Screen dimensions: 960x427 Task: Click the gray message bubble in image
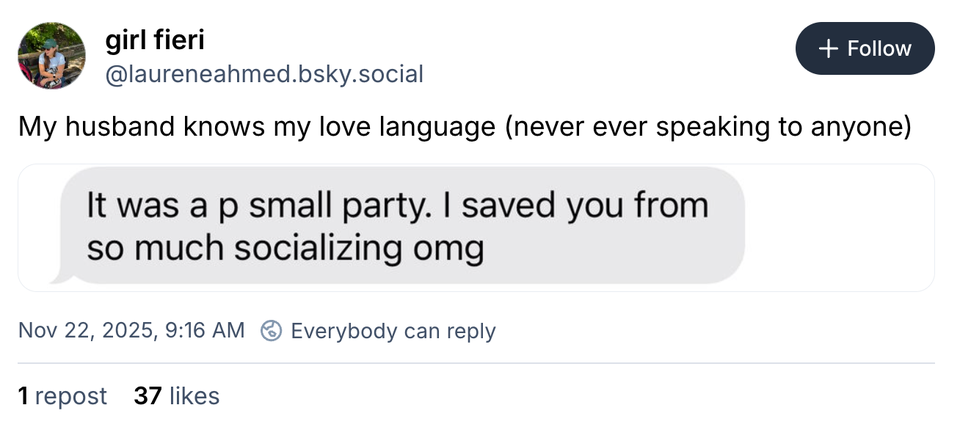pos(400,226)
